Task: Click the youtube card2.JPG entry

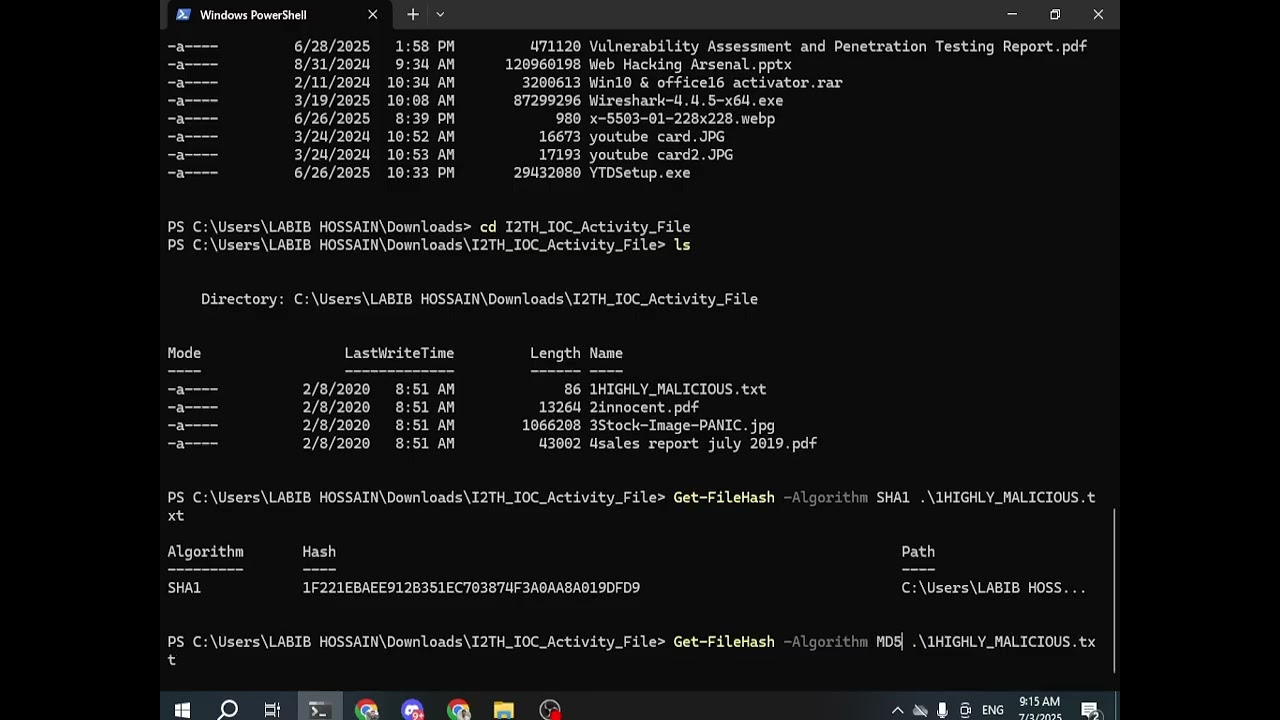Action: coord(661,155)
